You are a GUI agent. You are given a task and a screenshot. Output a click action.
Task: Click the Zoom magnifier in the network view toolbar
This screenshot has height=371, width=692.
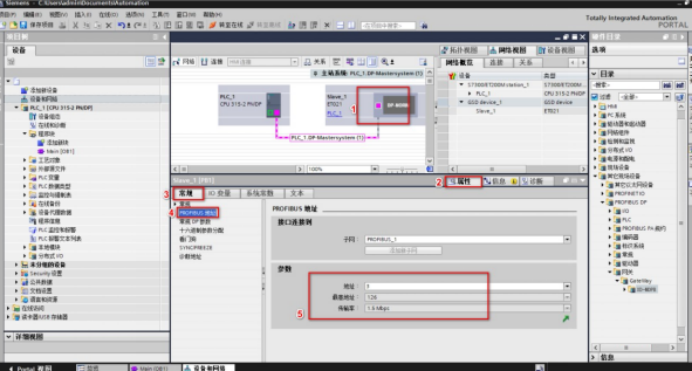385,62
